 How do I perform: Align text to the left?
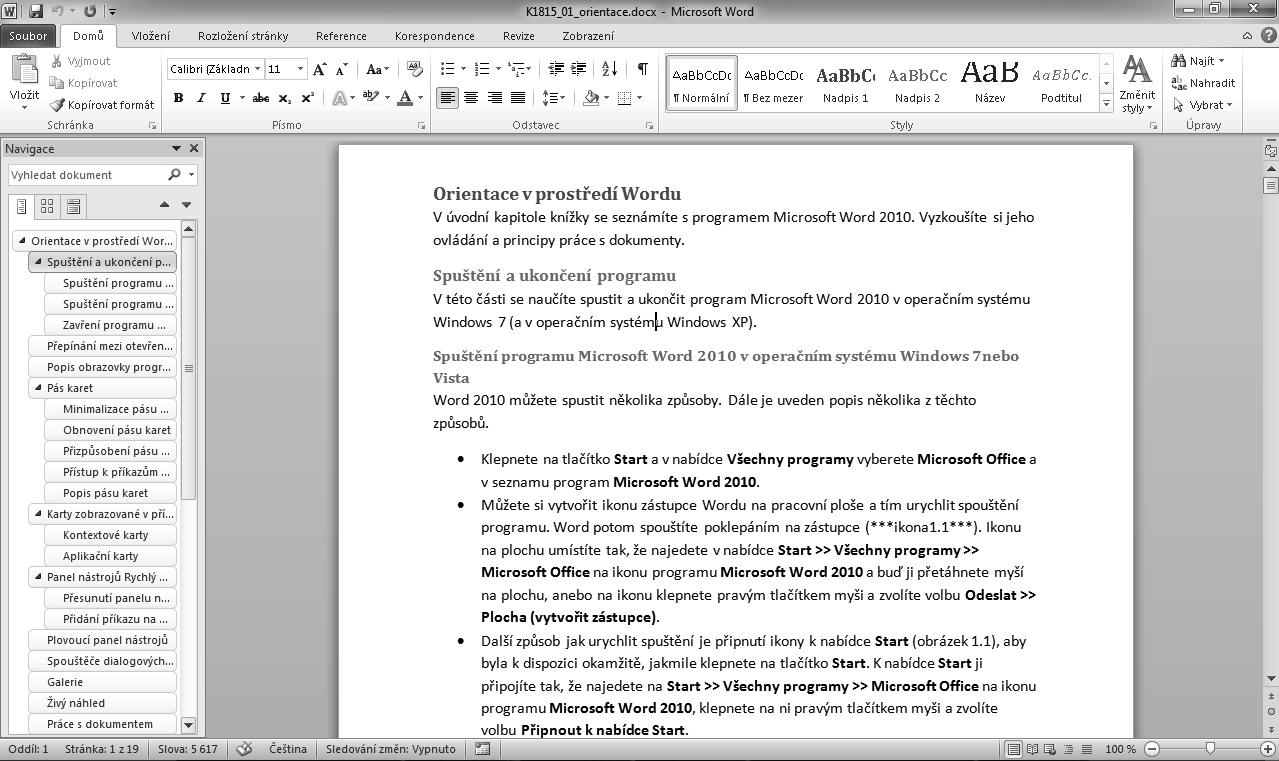(447, 98)
